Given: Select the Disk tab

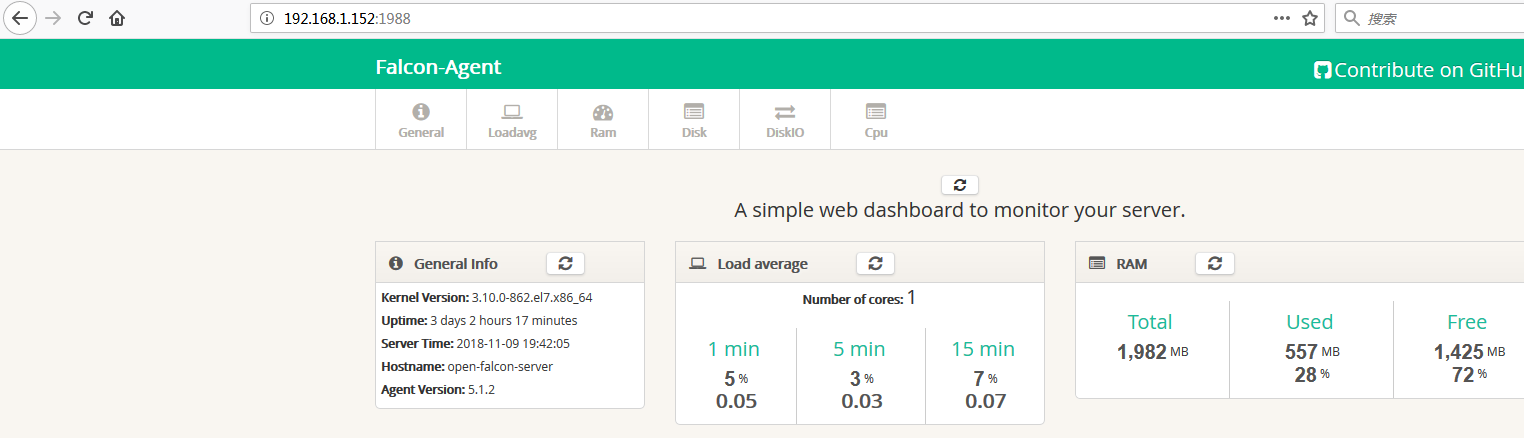Looking at the screenshot, I should pos(694,120).
